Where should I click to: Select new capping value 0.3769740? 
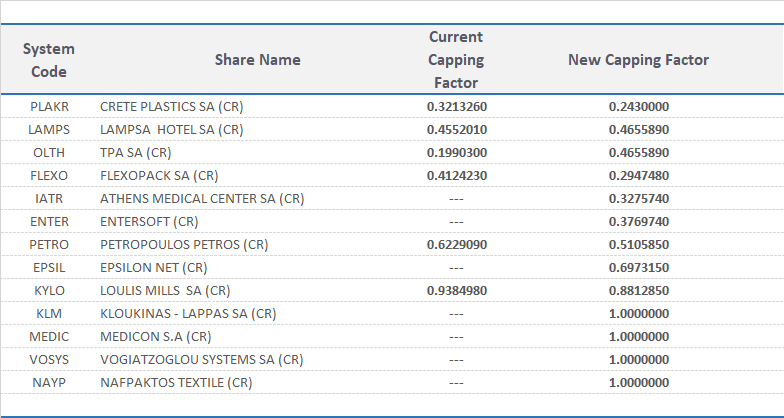click(638, 221)
